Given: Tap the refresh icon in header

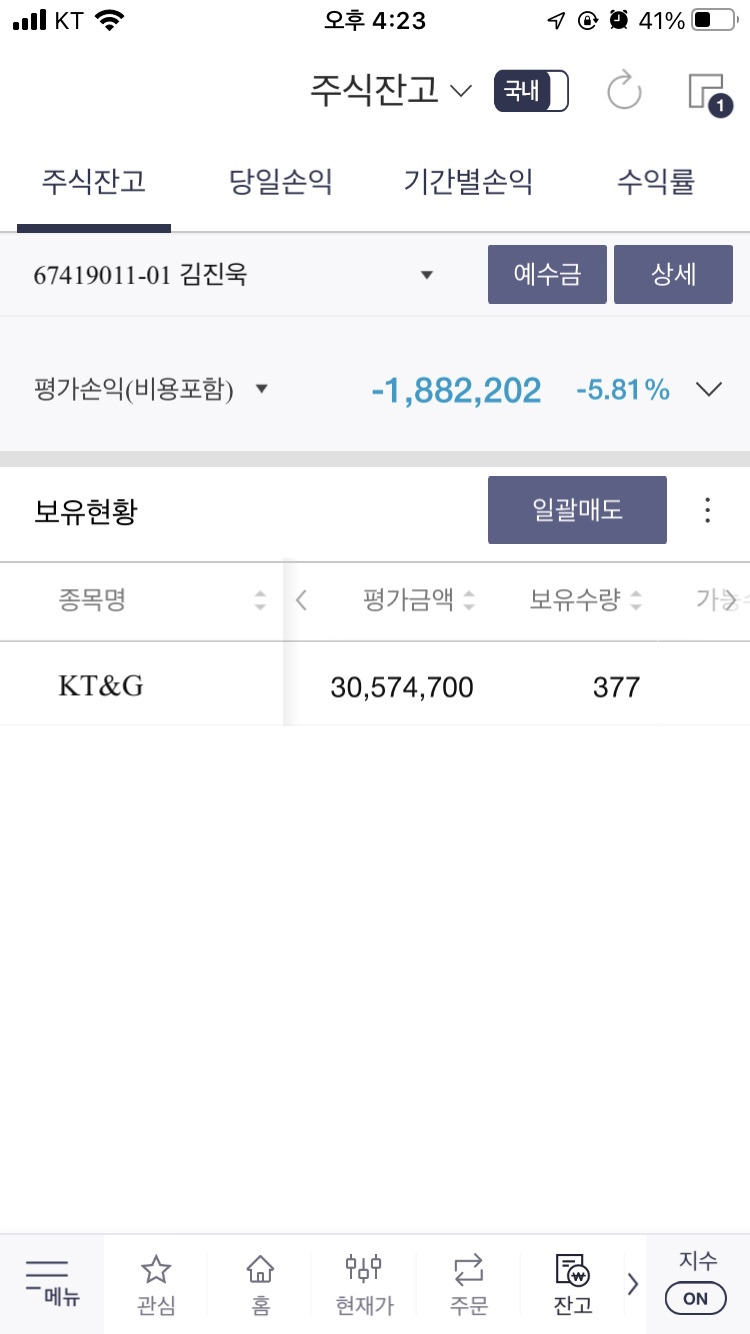Looking at the screenshot, I should click(x=625, y=92).
